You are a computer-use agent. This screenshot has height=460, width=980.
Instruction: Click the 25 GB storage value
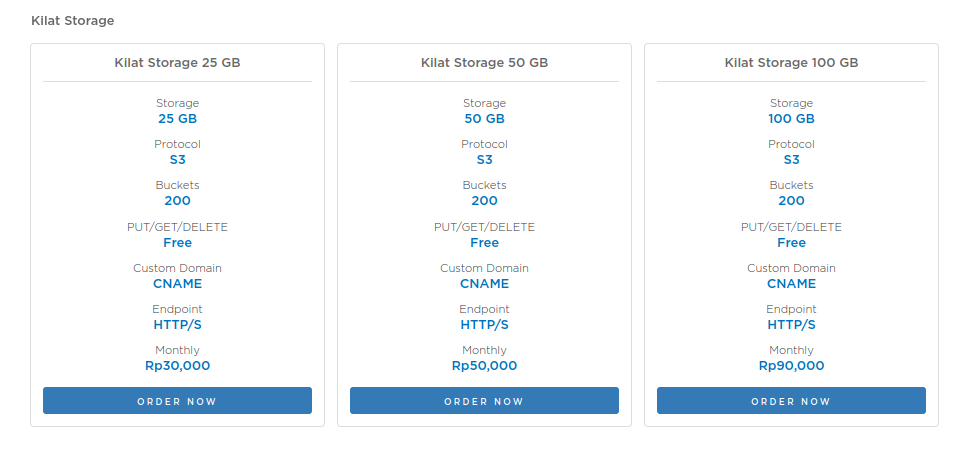pyautogui.click(x=177, y=119)
